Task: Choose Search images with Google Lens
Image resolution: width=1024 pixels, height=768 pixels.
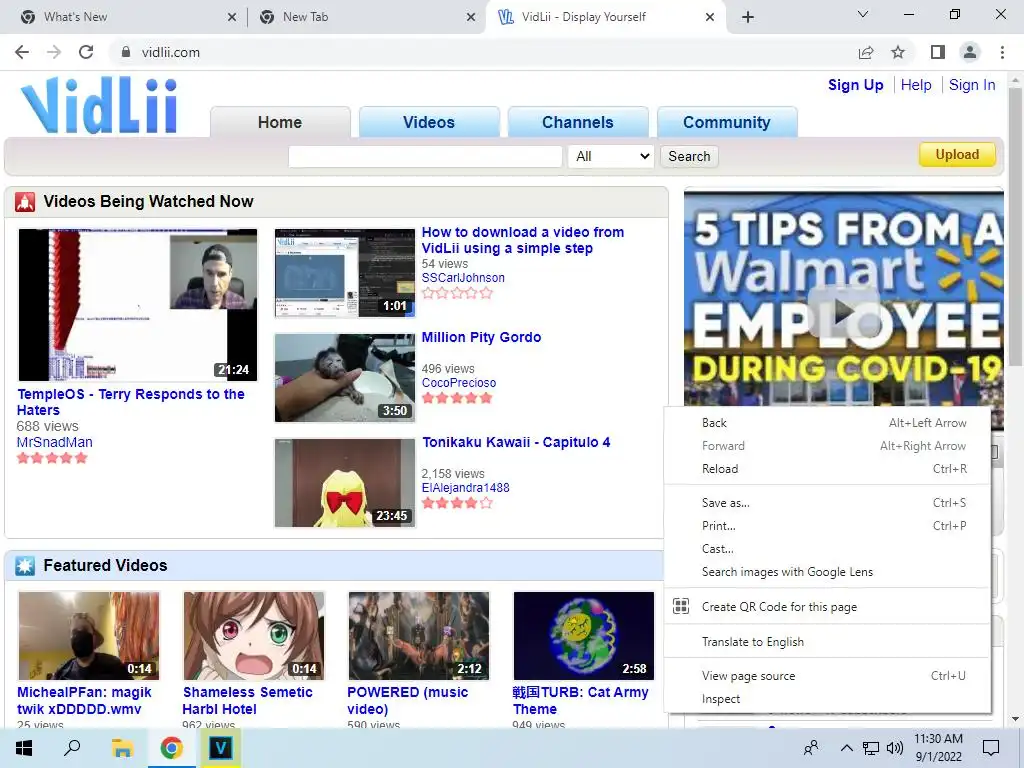Action: click(x=827, y=572)
